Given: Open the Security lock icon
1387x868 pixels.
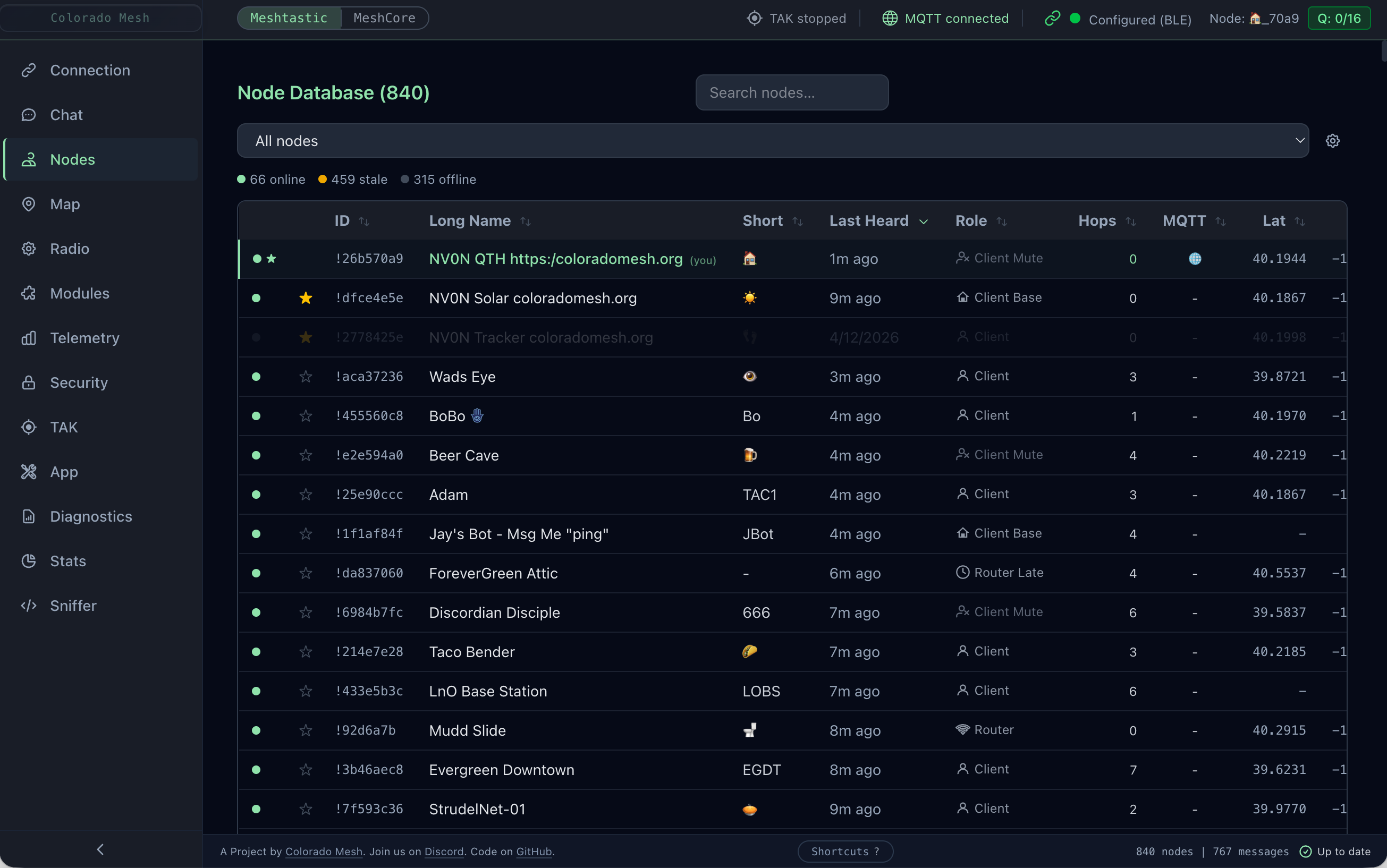Looking at the screenshot, I should point(29,383).
